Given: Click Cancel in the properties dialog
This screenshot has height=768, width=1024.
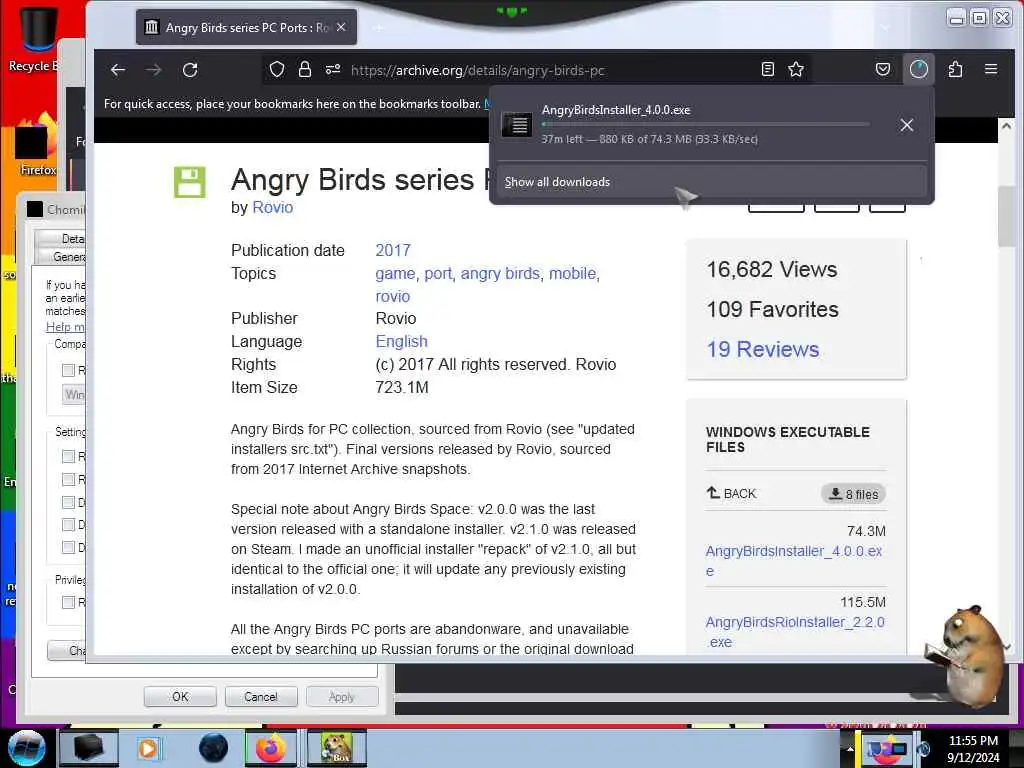Looking at the screenshot, I should (261, 697).
